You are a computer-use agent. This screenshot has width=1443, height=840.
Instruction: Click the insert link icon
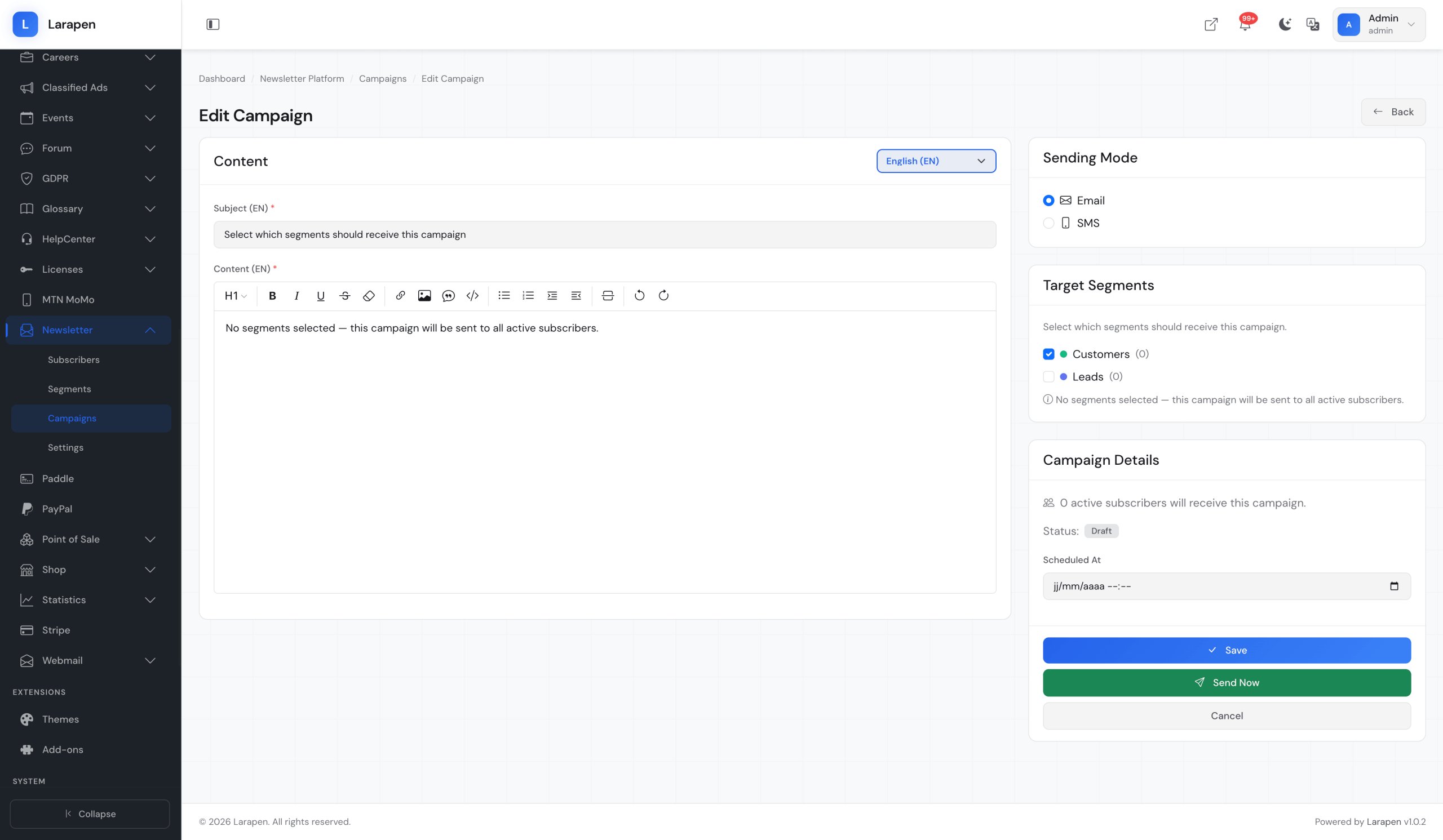400,296
